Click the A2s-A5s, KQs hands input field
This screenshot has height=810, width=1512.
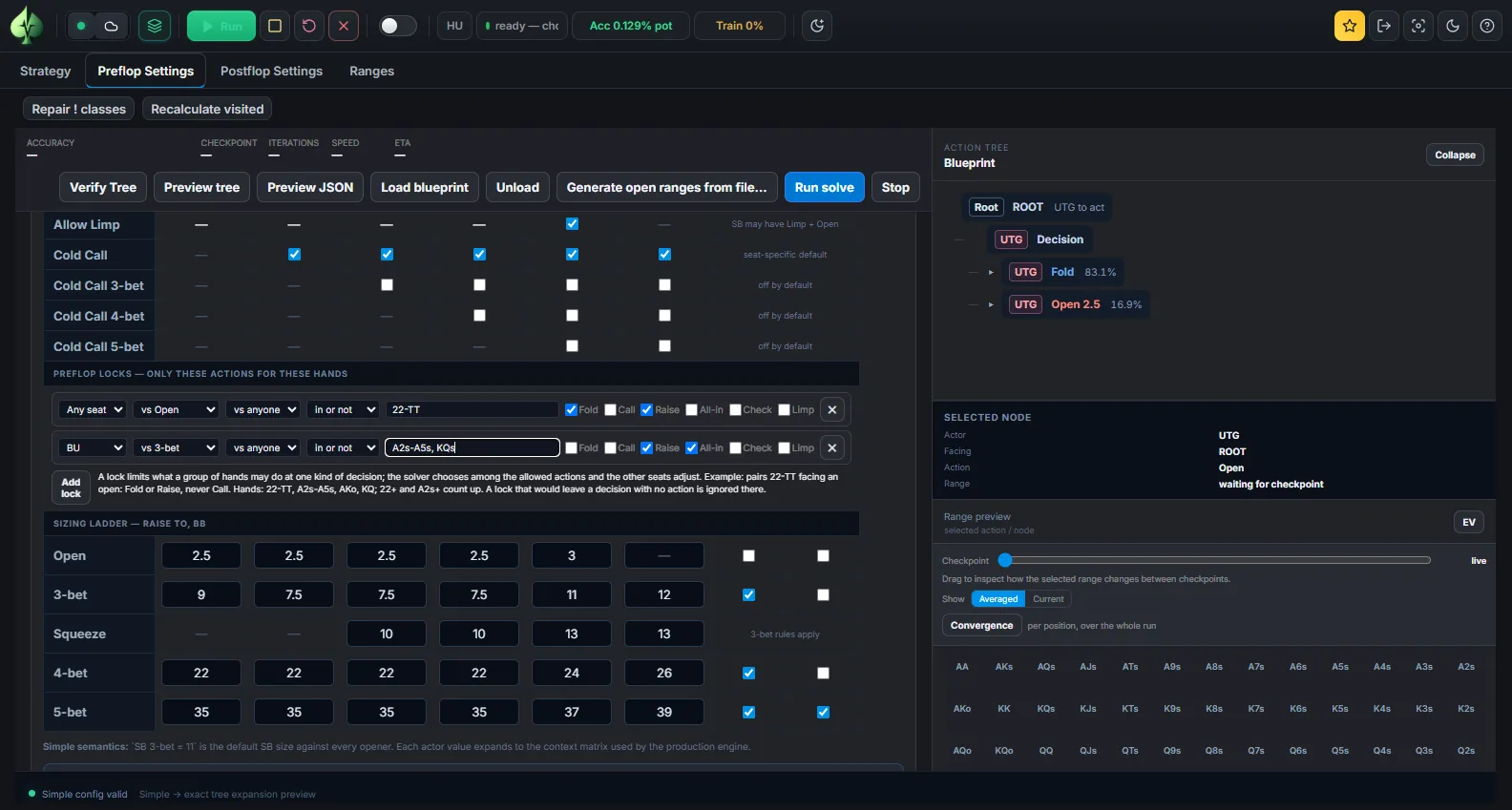coord(472,447)
